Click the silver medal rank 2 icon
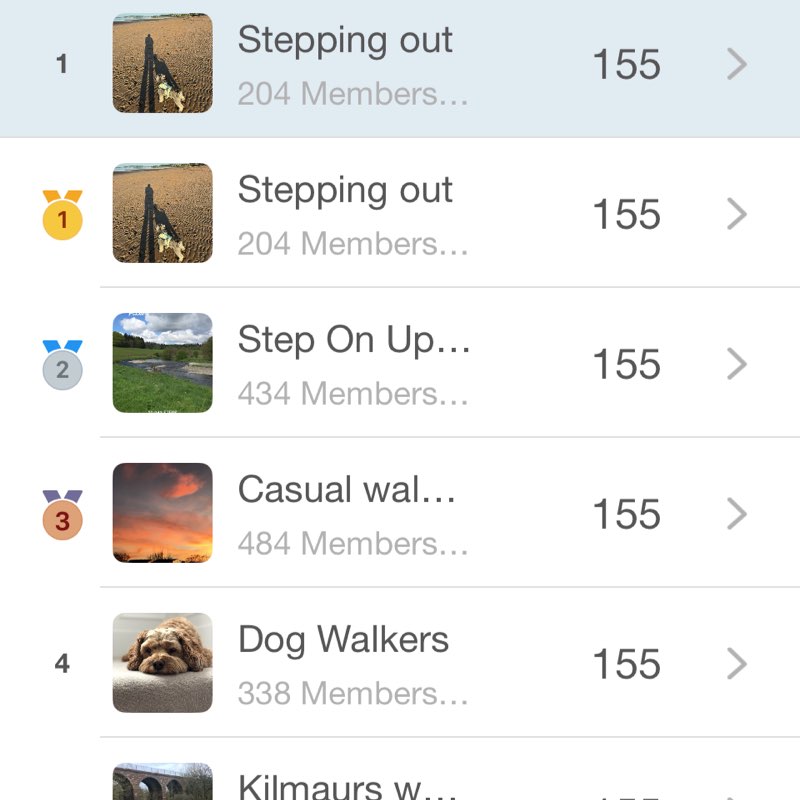The image size is (800, 800). (62, 365)
